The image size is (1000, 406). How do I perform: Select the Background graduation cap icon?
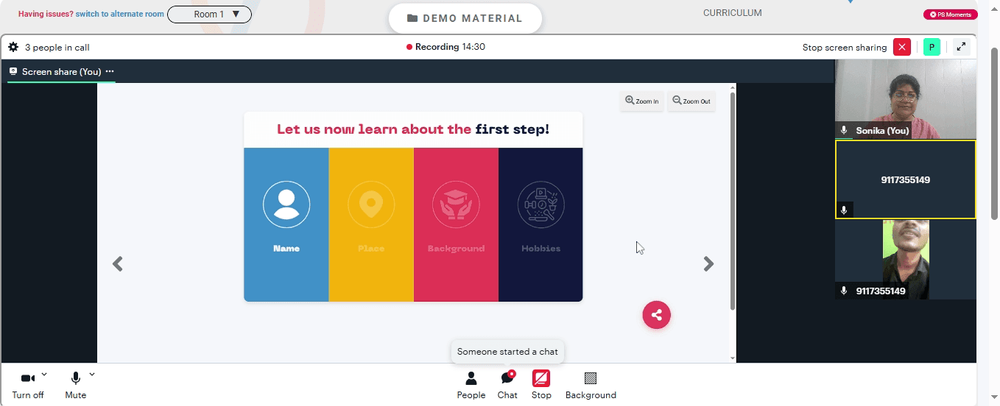pyautogui.click(x=456, y=205)
